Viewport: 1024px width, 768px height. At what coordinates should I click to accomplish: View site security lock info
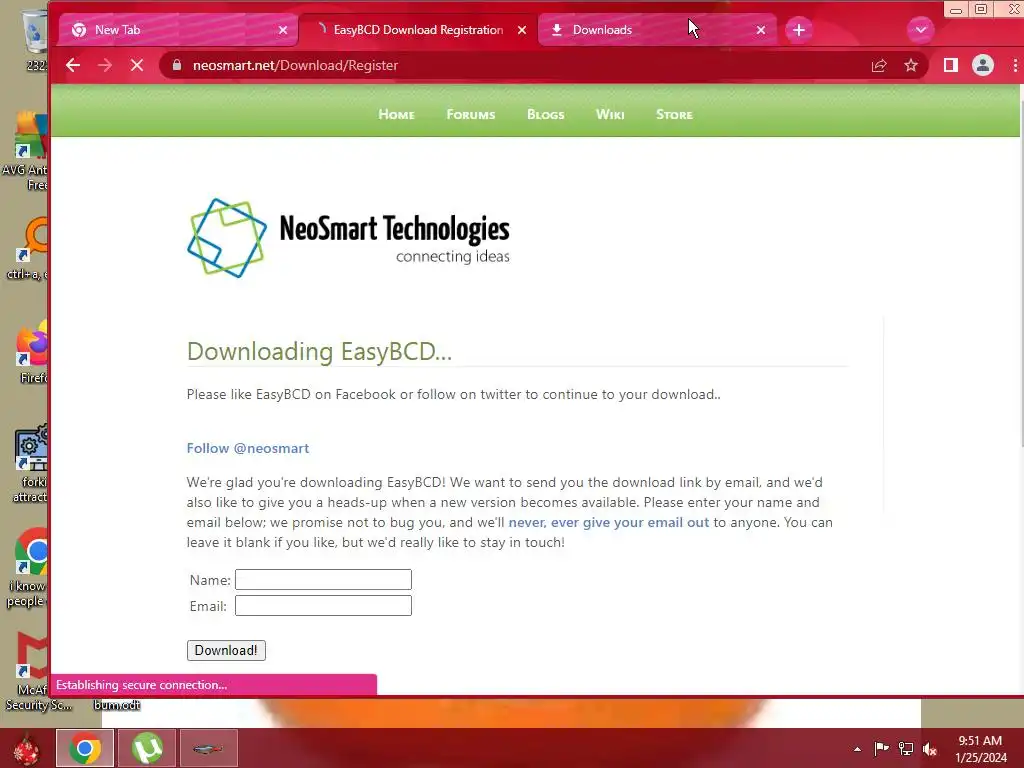pyautogui.click(x=176, y=65)
